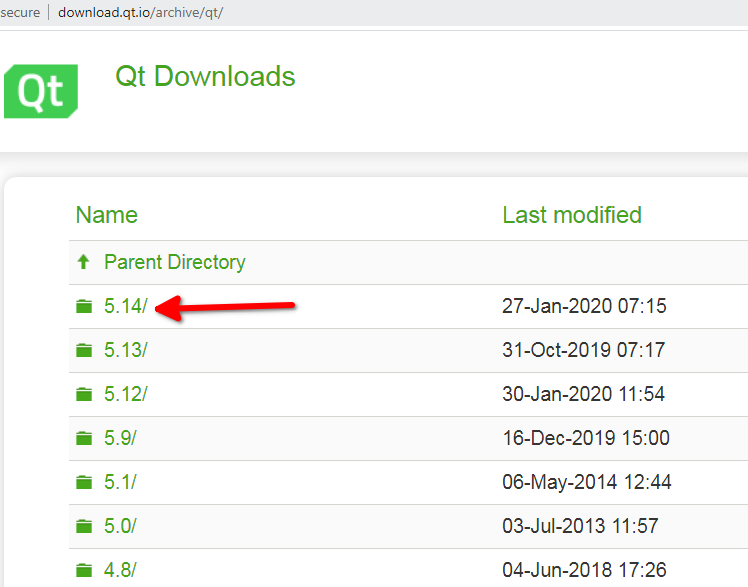Open the 5.1/ folder link

point(120,482)
